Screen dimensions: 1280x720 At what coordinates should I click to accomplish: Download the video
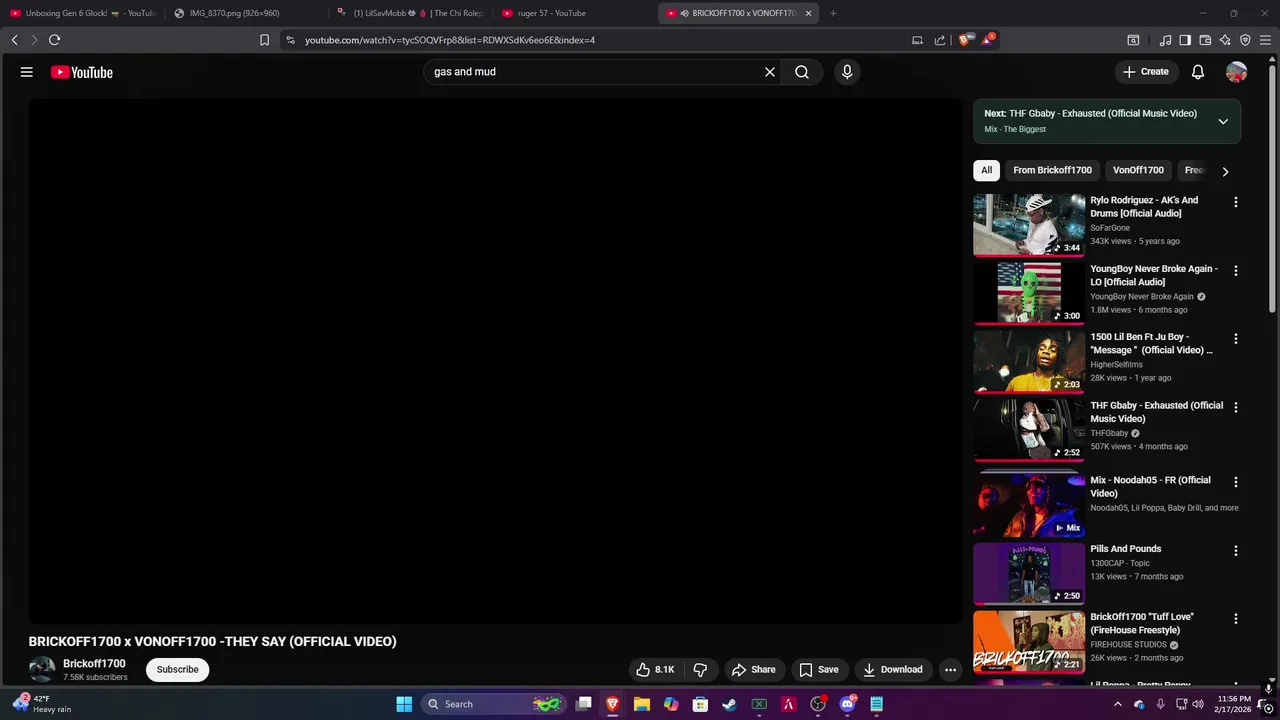pos(892,669)
